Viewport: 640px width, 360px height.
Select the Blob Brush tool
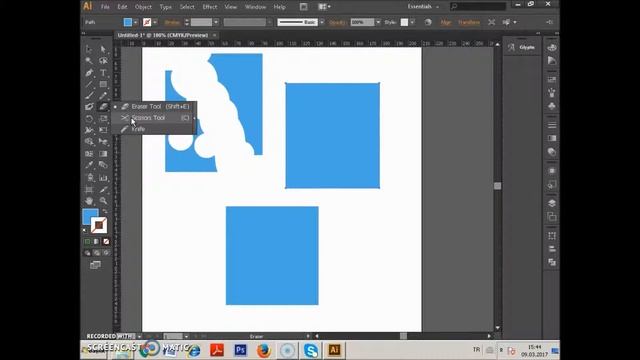click(x=89, y=107)
